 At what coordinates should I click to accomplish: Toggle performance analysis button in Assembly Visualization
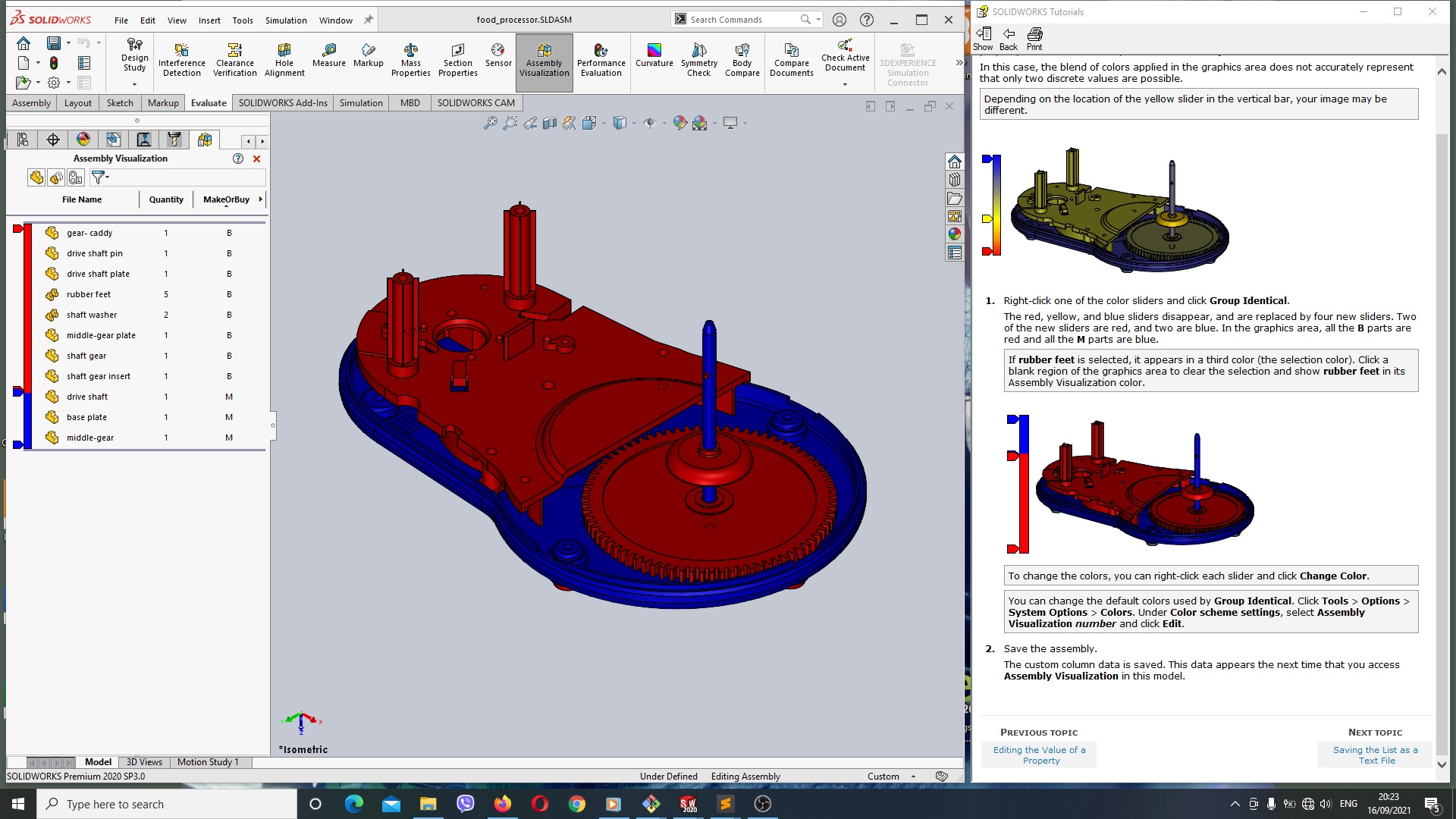tap(76, 177)
